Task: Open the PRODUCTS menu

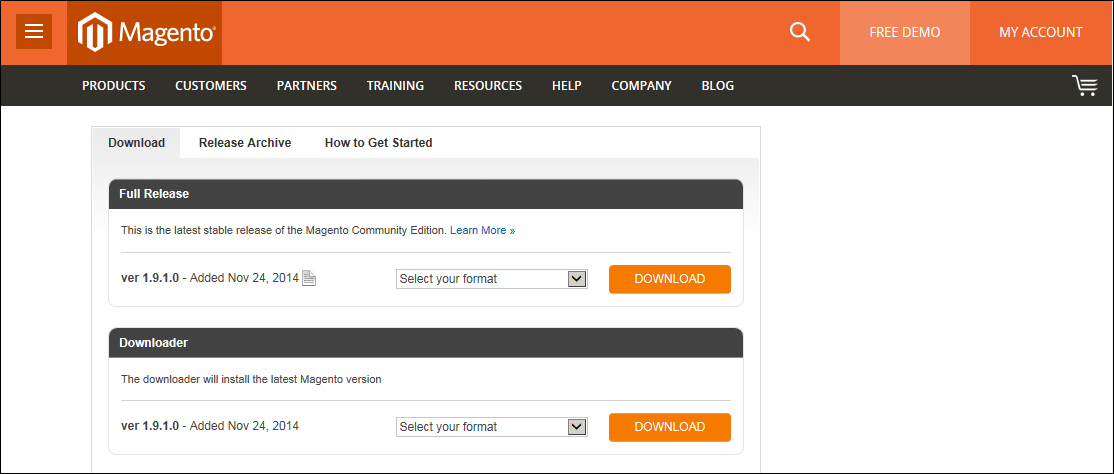Action: 114,86
